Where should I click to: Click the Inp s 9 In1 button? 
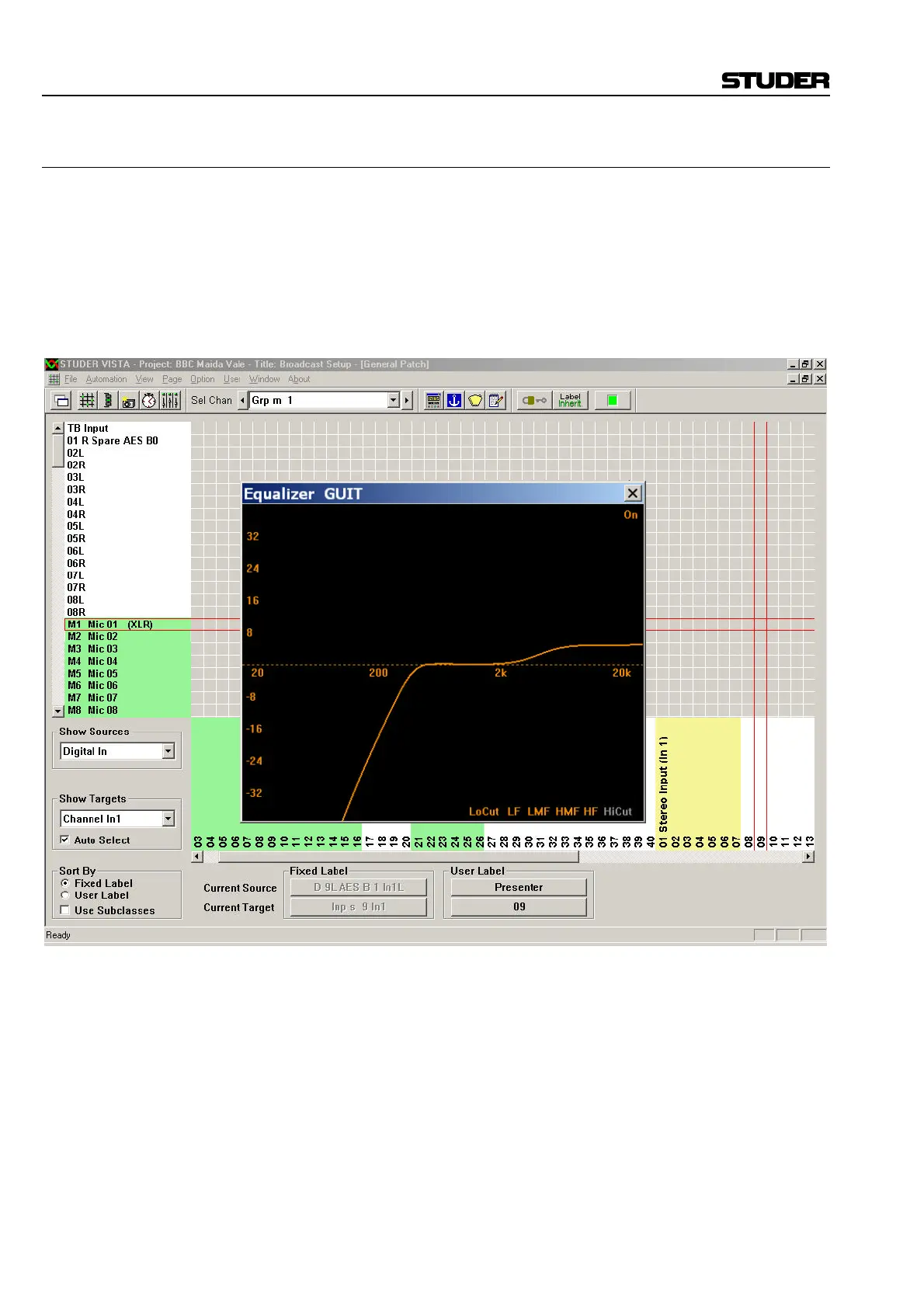click(359, 906)
